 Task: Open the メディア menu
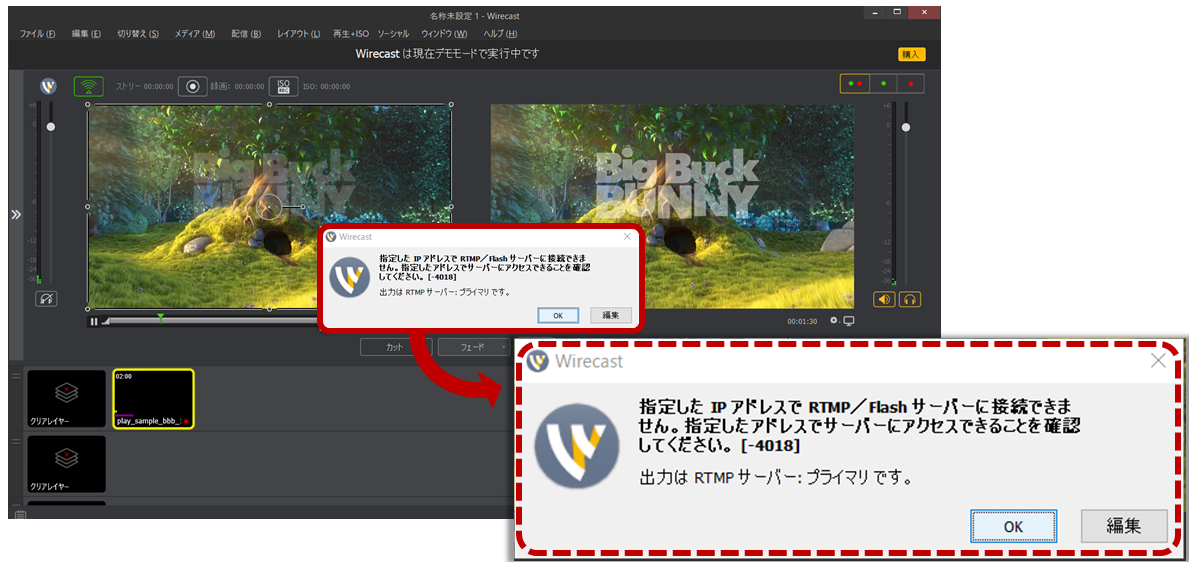coord(195,34)
